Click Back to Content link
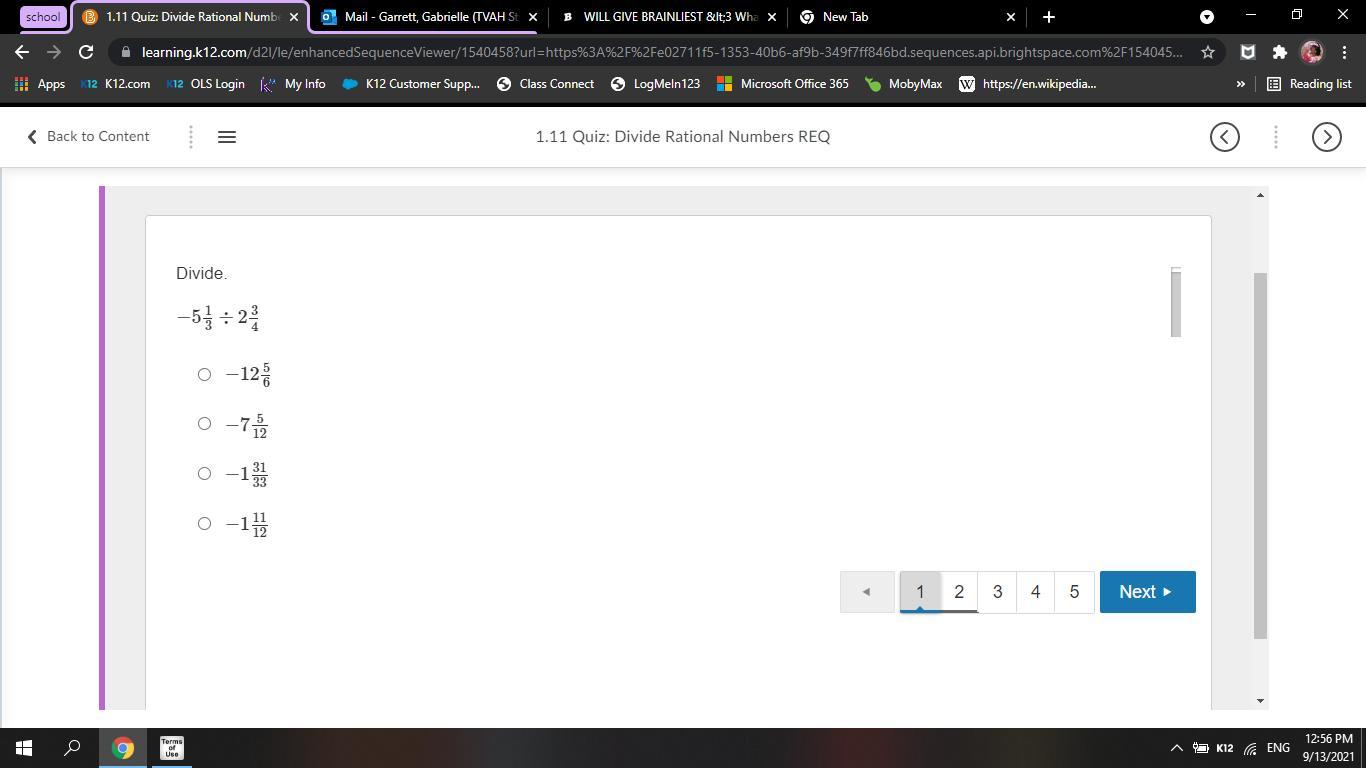This screenshot has width=1366, height=768. 88,136
